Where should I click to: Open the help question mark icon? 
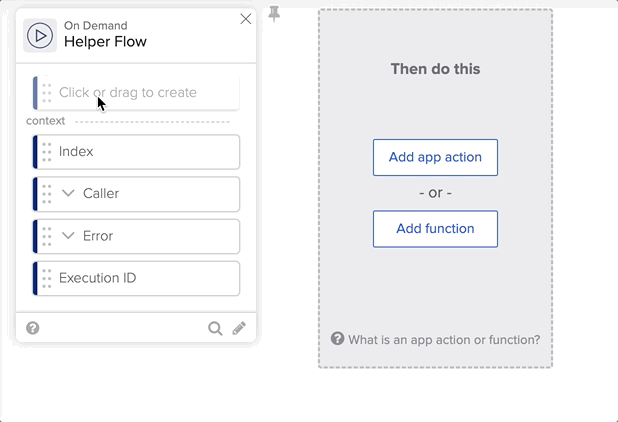[x=33, y=328]
